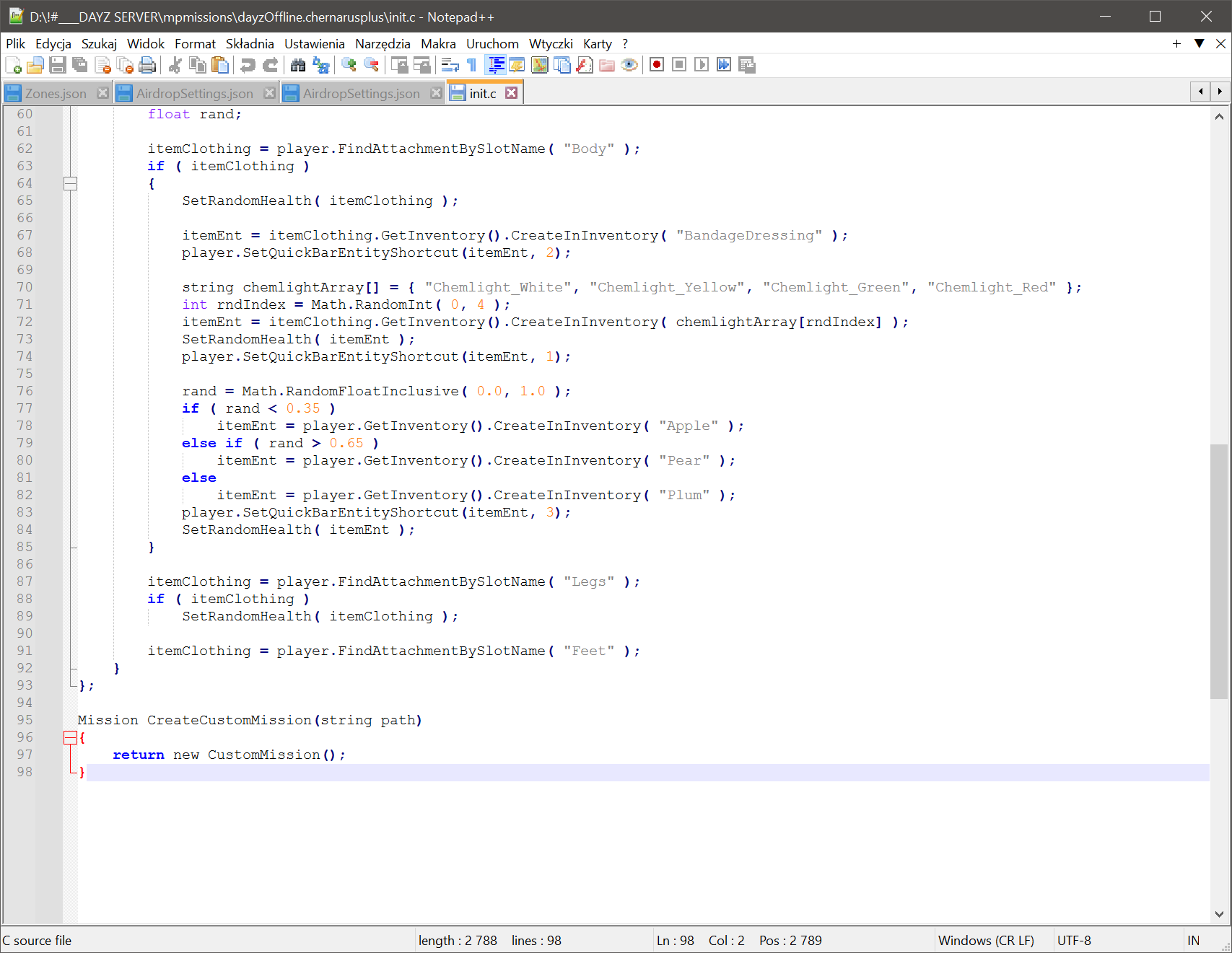Collapse fold block at line 96

[70, 737]
